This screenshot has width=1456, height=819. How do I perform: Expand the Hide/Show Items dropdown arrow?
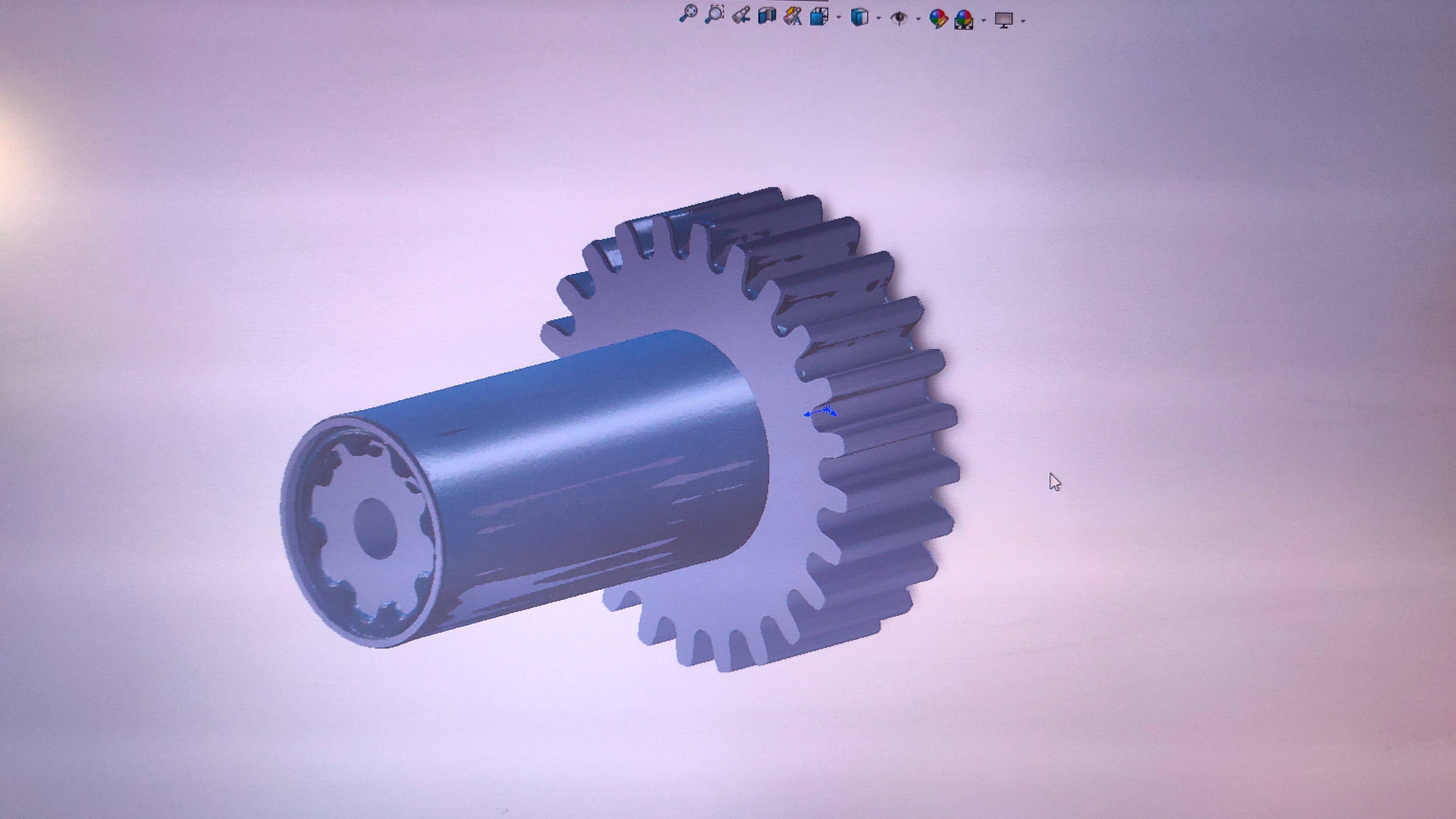coord(918,20)
